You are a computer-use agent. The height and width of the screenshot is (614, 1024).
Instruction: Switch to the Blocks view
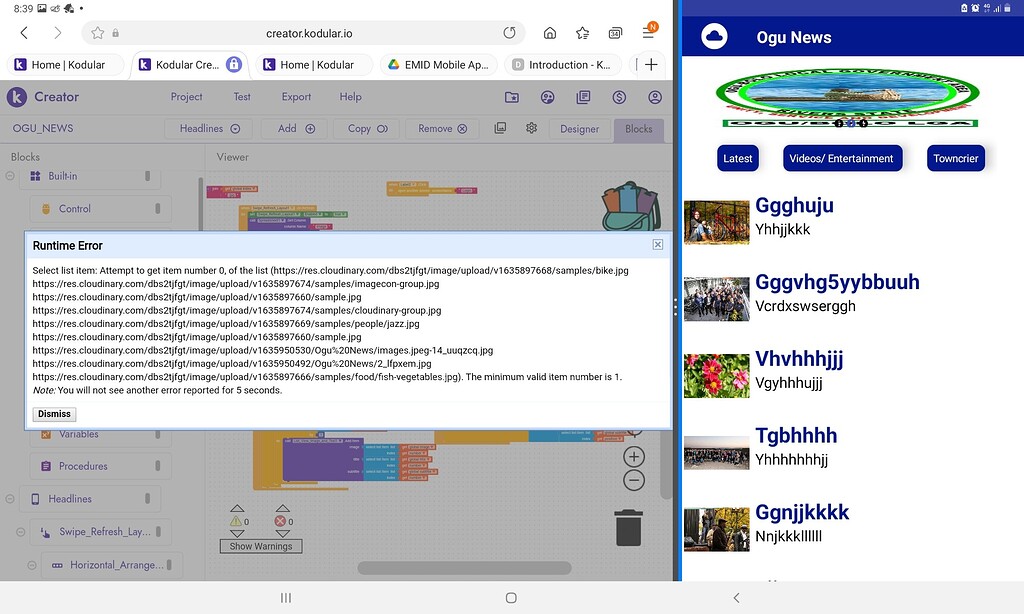coord(639,129)
